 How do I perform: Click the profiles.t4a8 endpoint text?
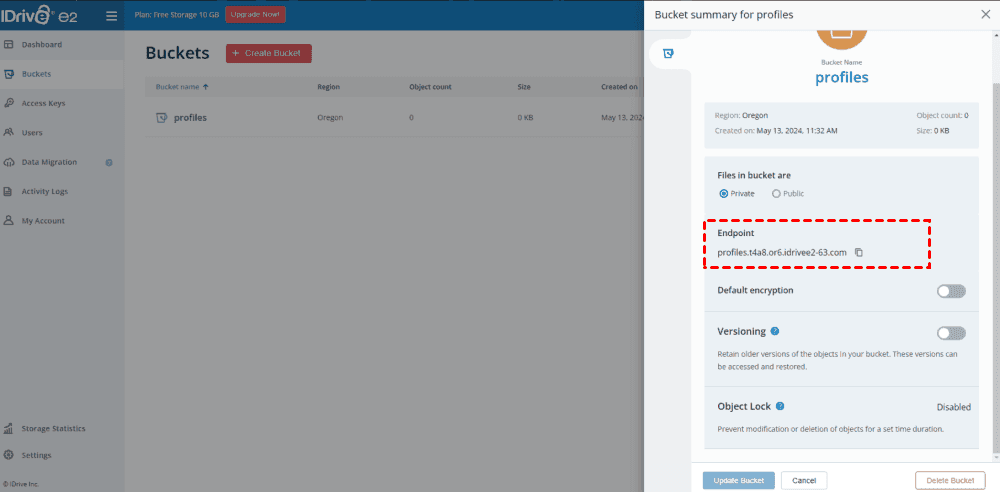[x=782, y=253]
